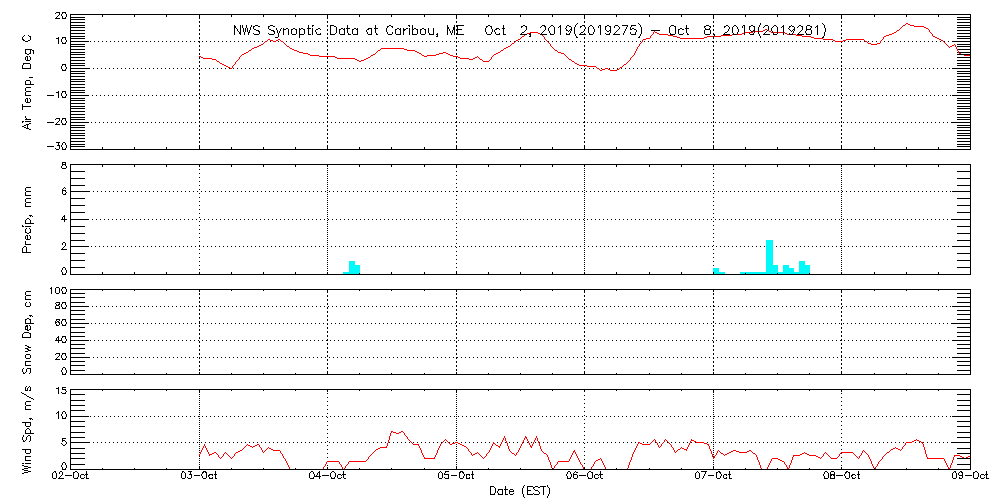
Task: Click the cyan precipitation bars after 04-Oct
Action: (x=352, y=267)
